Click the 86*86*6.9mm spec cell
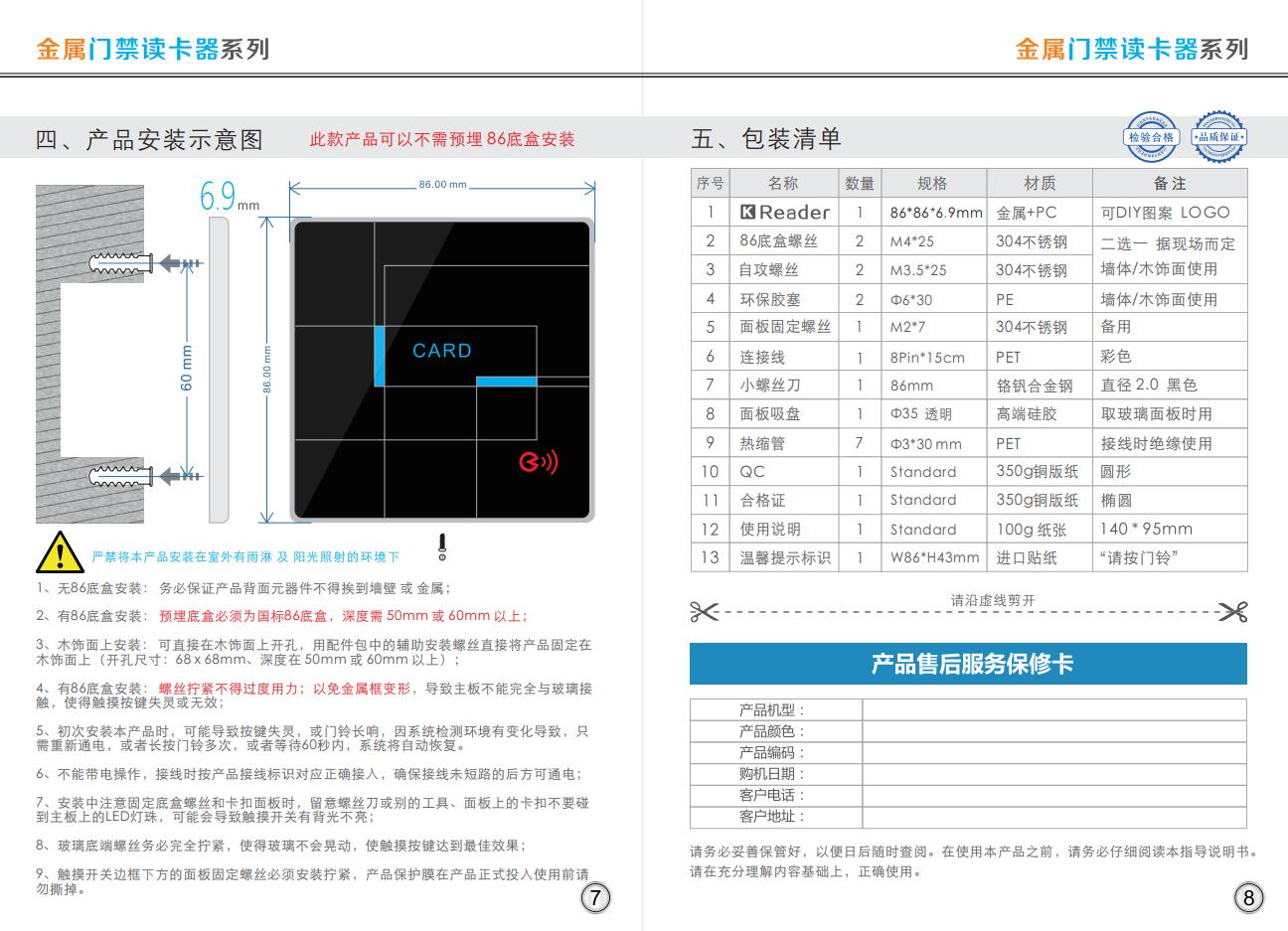 pyautogui.click(x=936, y=213)
